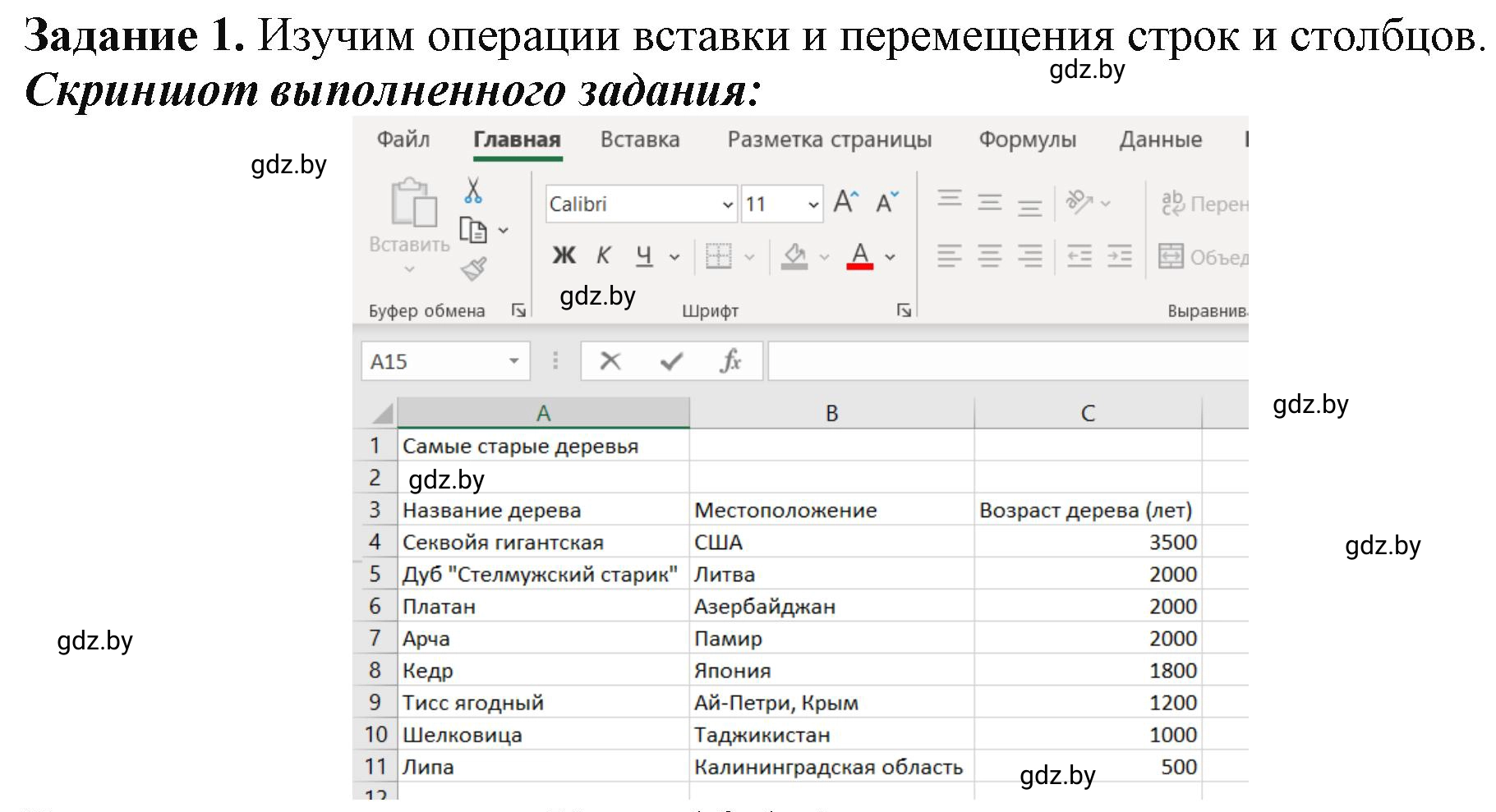
Task: Expand the fill color dropdown arrow
Action: 824,257
